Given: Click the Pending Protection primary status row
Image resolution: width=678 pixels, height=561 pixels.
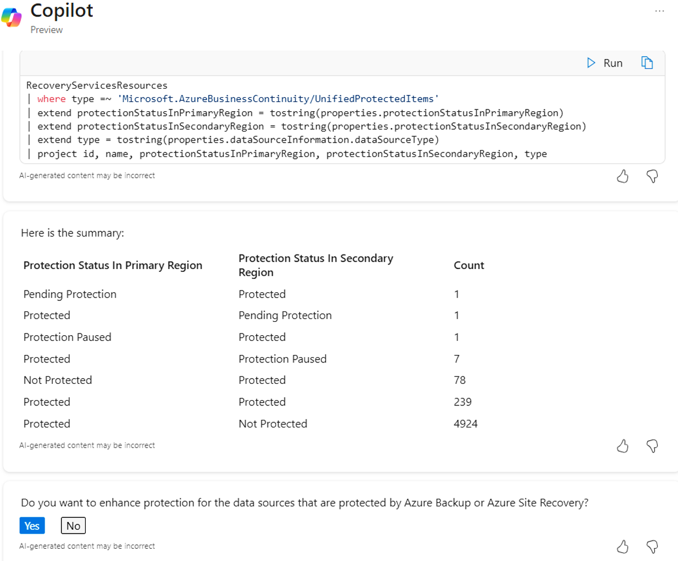Looking at the screenshot, I should point(70,294).
